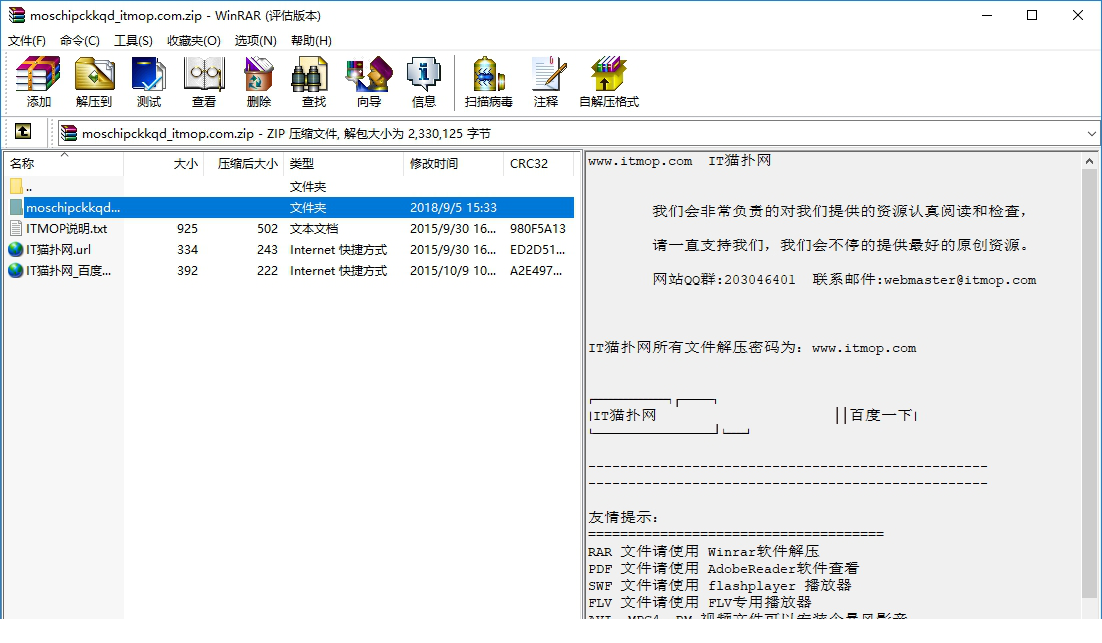Select the IT猫扑网_百度... file name

pos(68,271)
